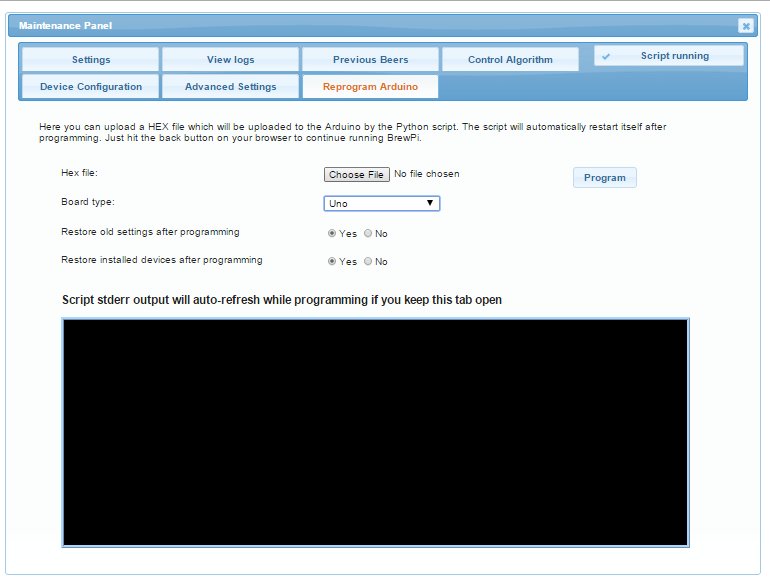770x582 pixels.
Task: Close the Maintenance Panel dialog
Action: (x=745, y=26)
